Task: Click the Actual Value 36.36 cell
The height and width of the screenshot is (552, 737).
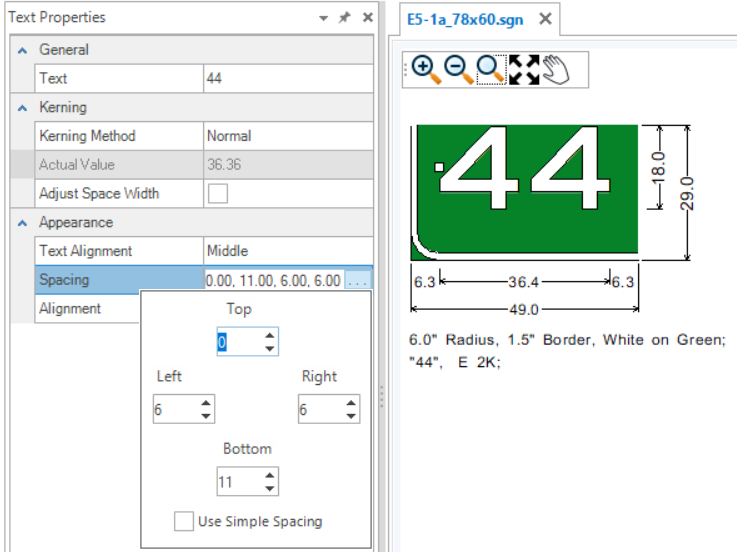Action: 288,165
